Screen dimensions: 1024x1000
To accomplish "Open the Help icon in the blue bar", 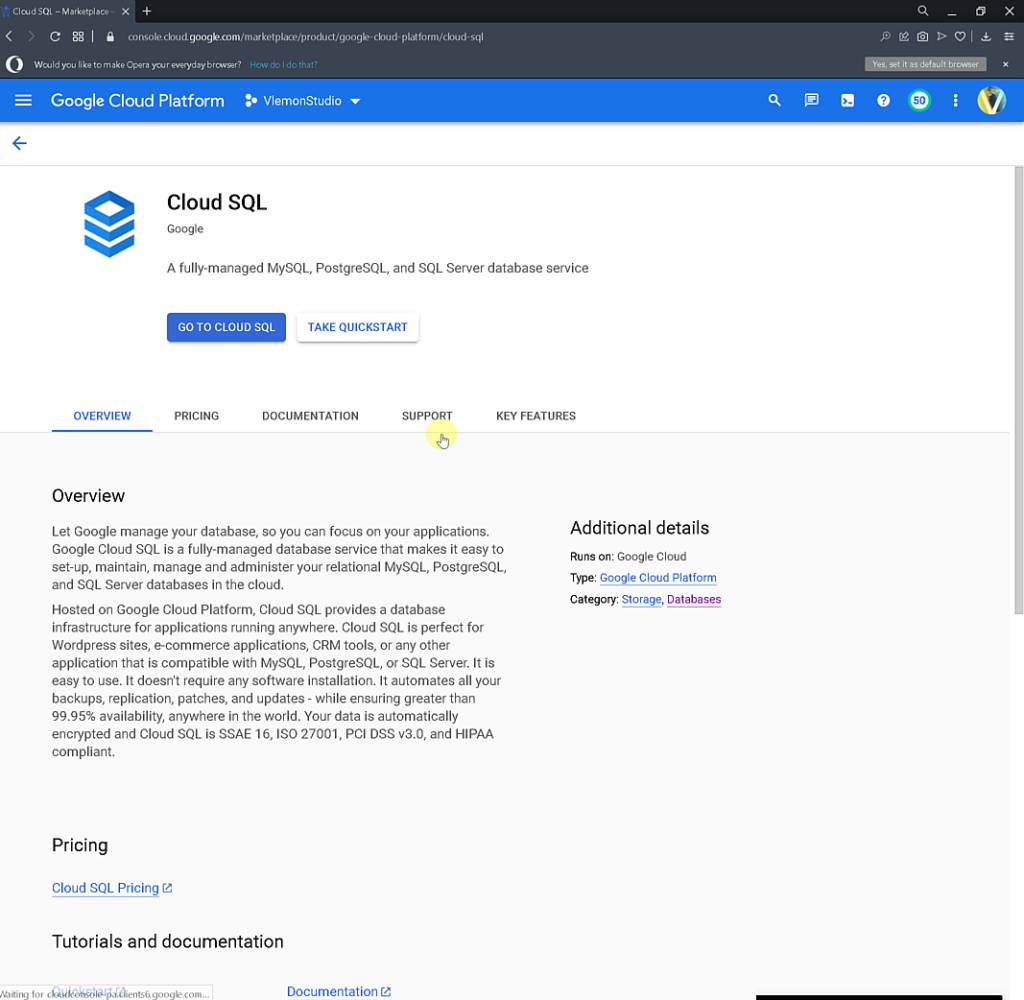I will [883, 100].
